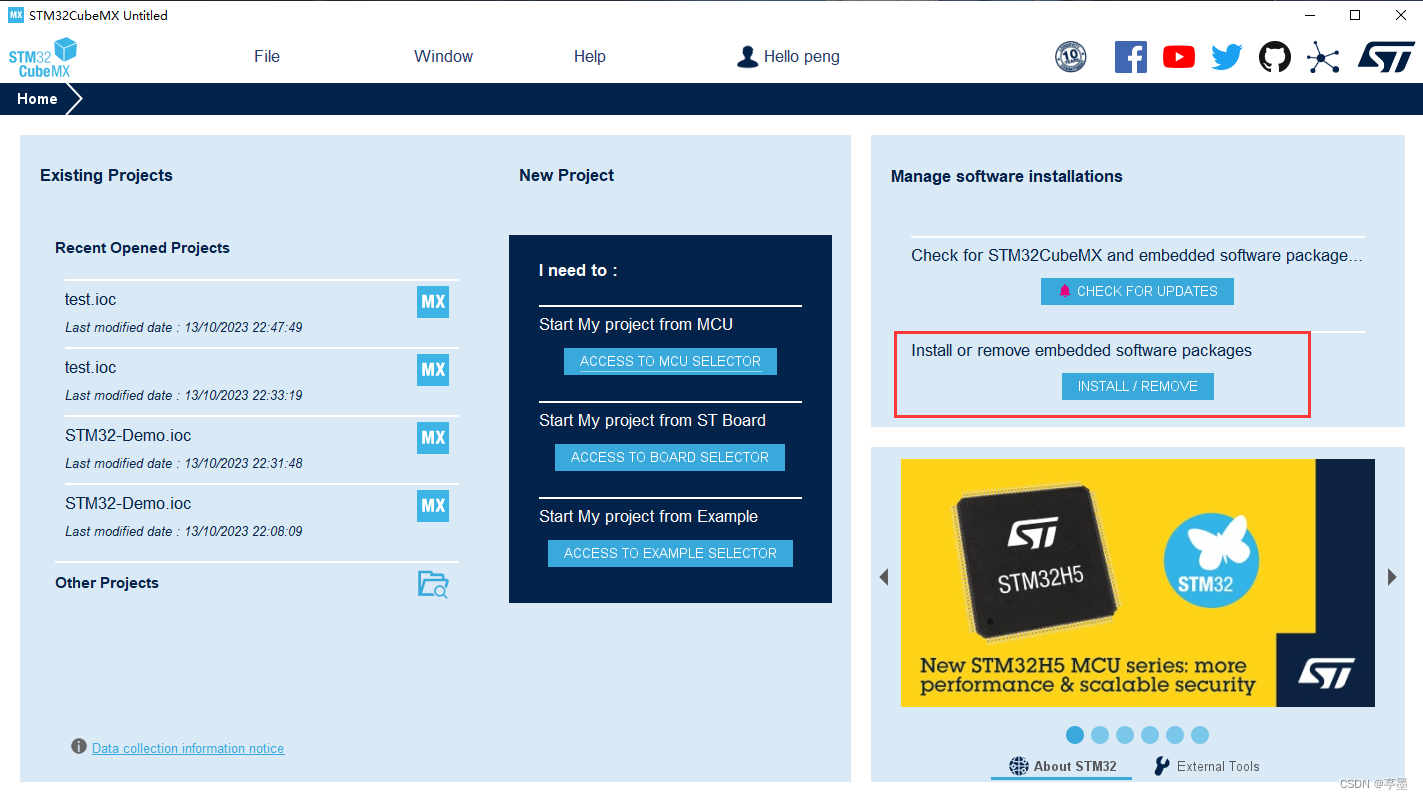This screenshot has height=799, width=1423.
Task: Minimize the STM32CubeMX window
Action: point(1310,15)
